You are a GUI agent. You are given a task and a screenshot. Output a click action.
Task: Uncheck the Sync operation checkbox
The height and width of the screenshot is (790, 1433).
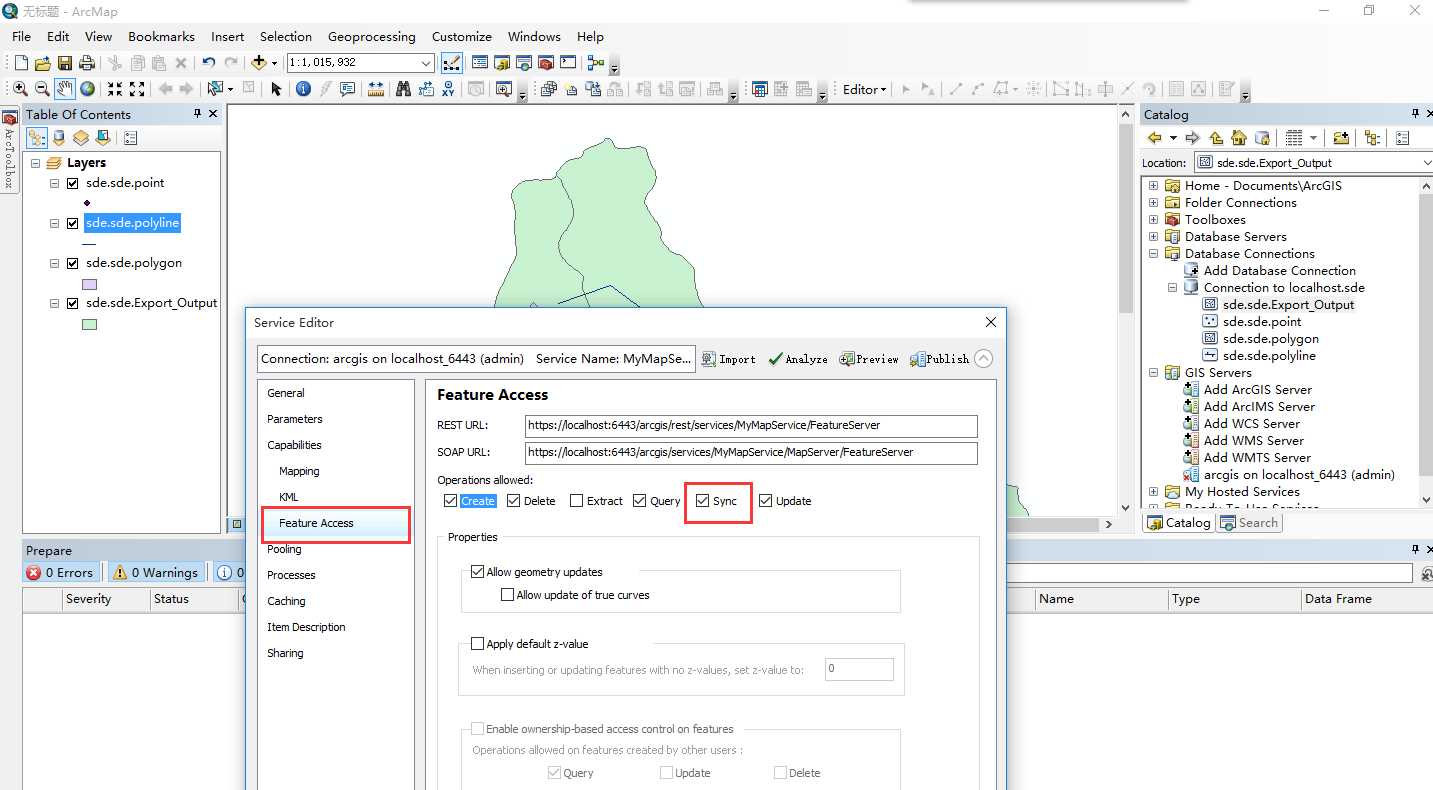click(703, 501)
